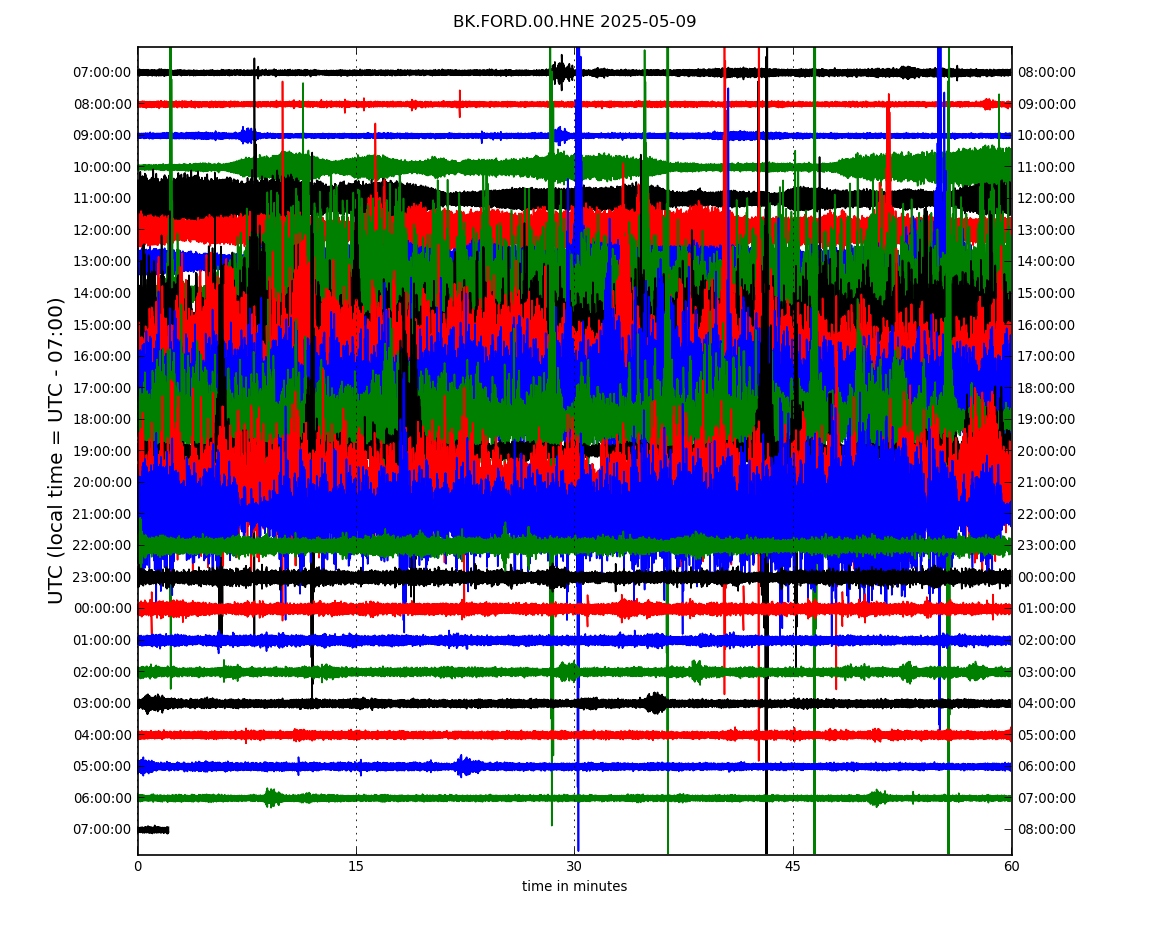
Task: Click left-axis UTC label 18:00:00
Action: [x=103, y=420]
